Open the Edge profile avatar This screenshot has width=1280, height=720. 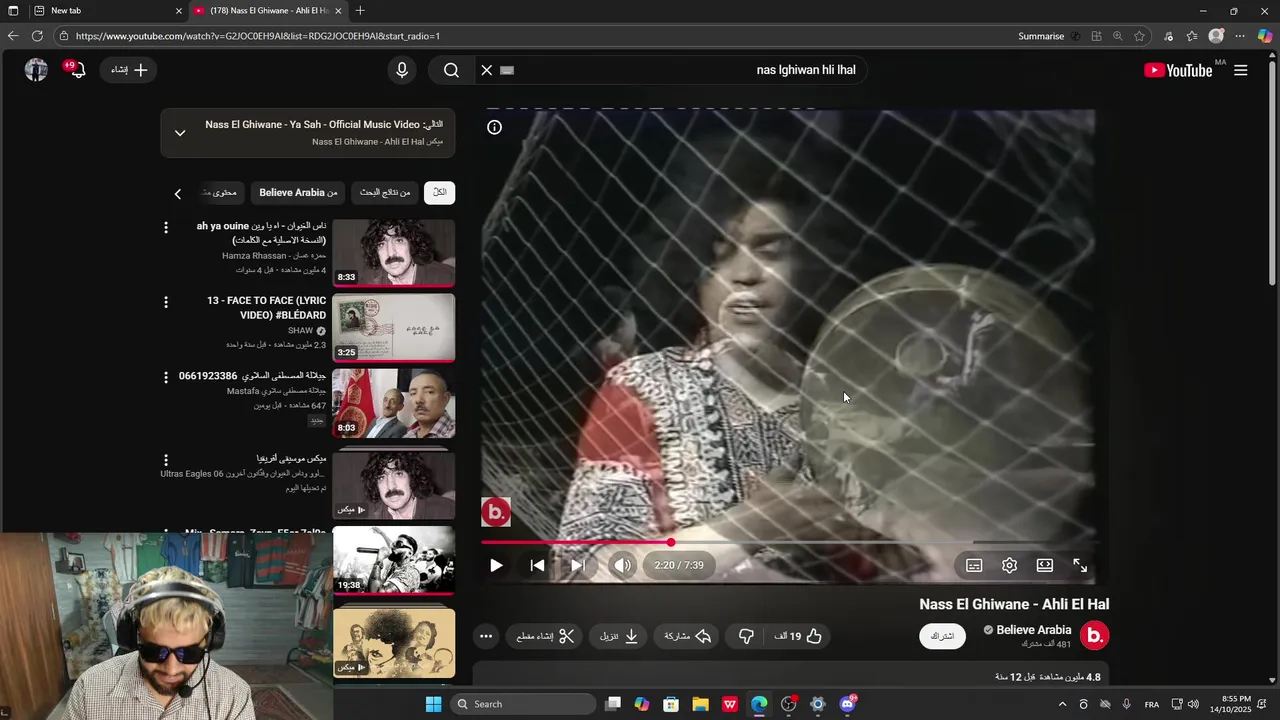click(x=1216, y=36)
